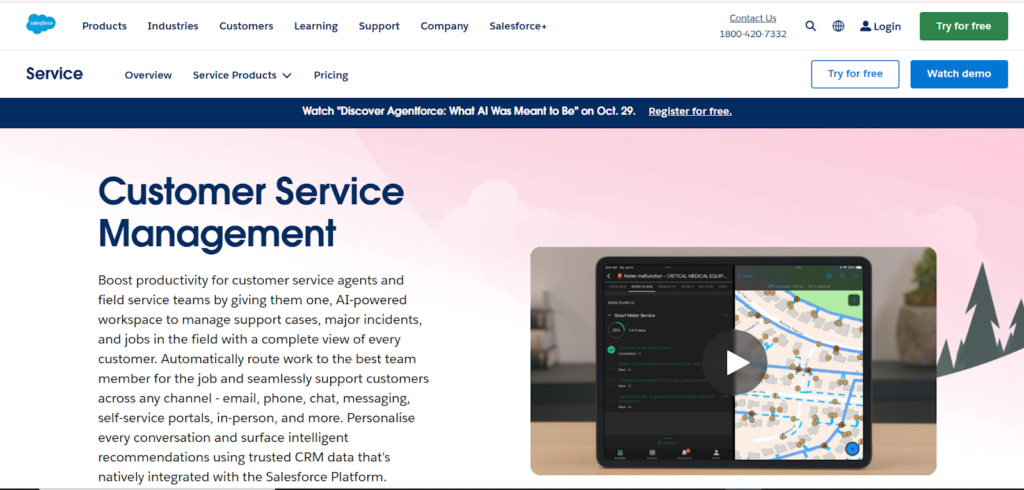Viewport: 1024px width, 490px height.
Task: Click the Agentforce announcement banner text
Action: [468, 111]
